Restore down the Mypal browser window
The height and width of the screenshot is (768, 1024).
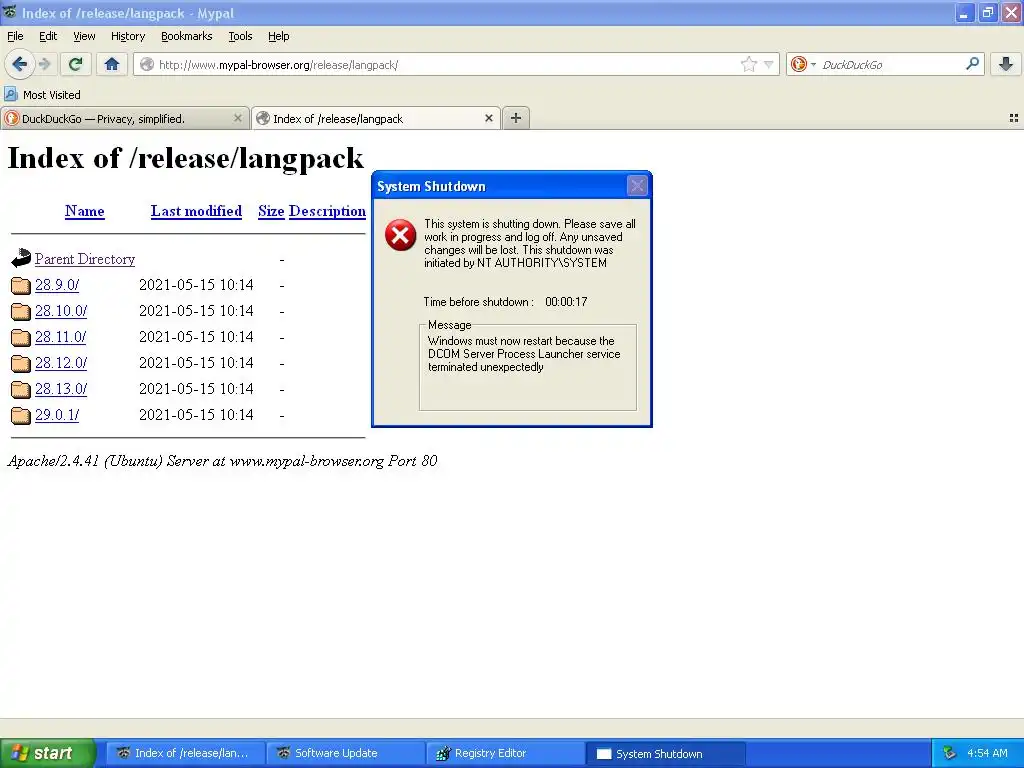(x=988, y=12)
